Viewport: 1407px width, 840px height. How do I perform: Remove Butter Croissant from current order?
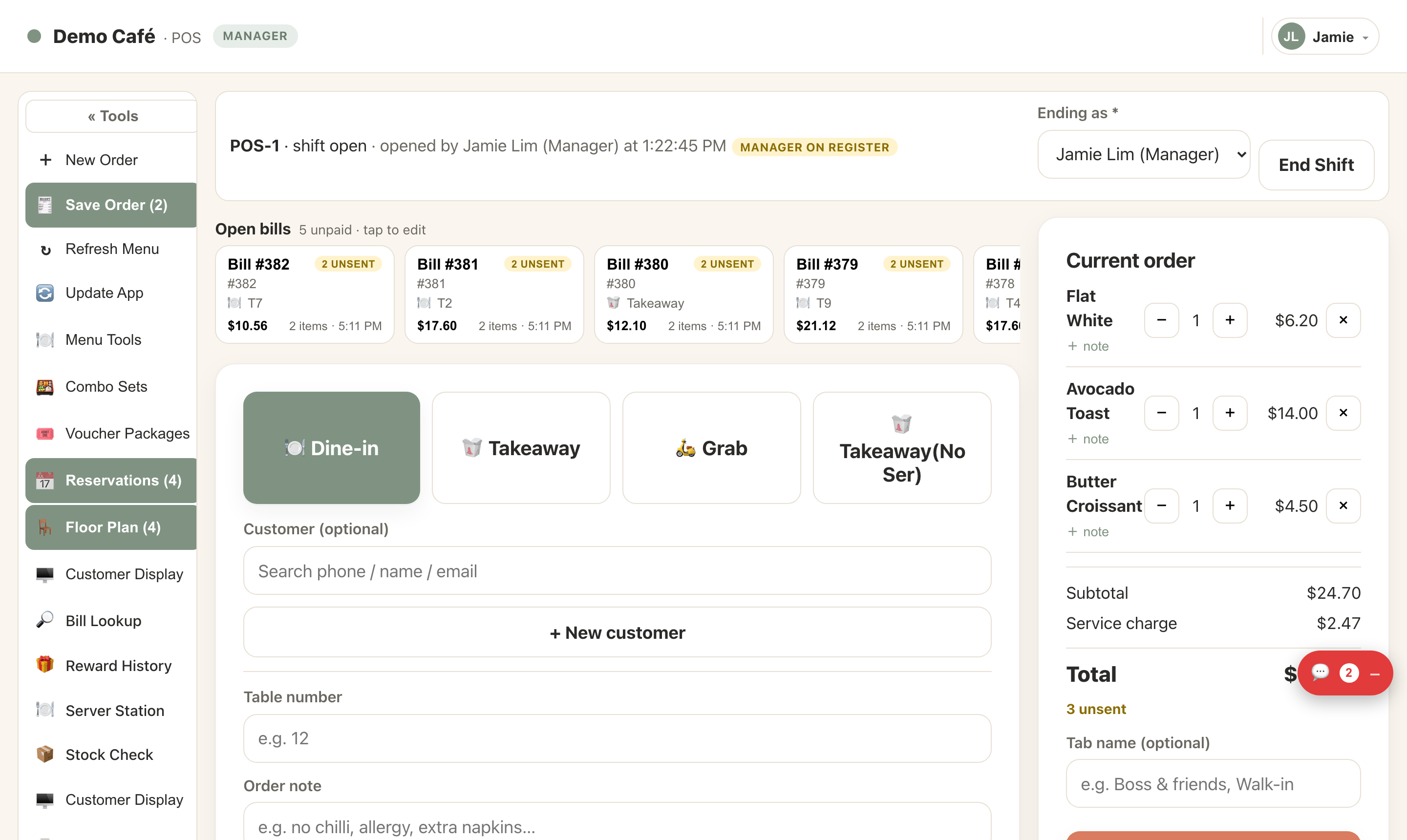click(x=1343, y=506)
